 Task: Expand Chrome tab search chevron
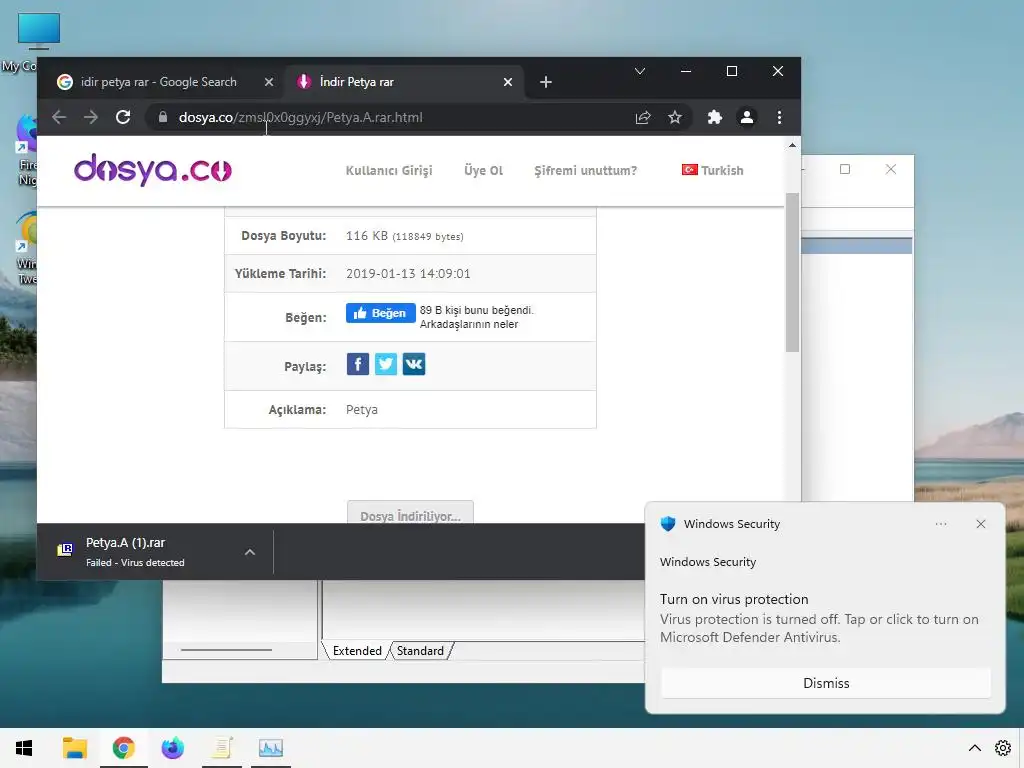pos(640,71)
